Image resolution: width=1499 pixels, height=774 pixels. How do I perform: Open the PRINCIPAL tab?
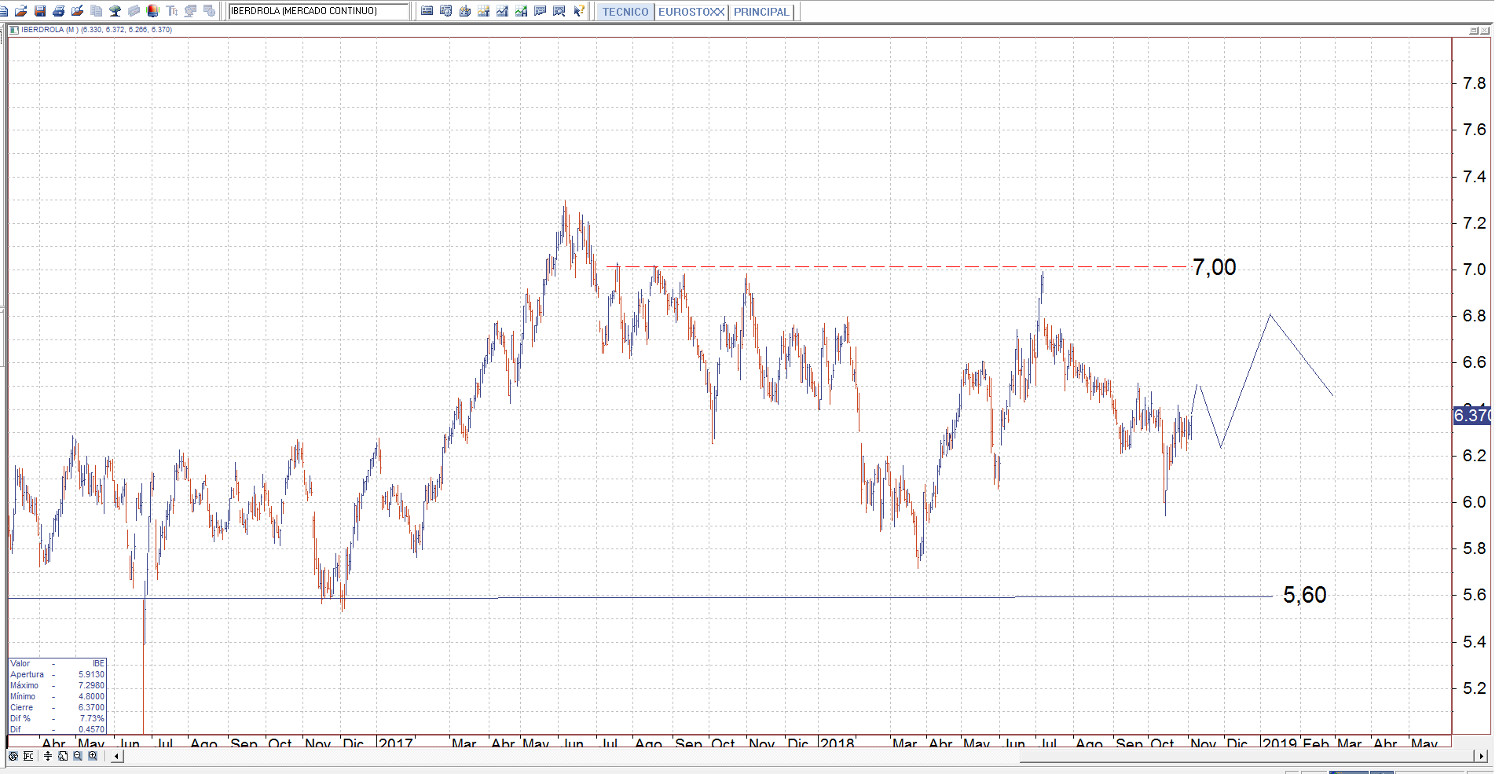(761, 12)
